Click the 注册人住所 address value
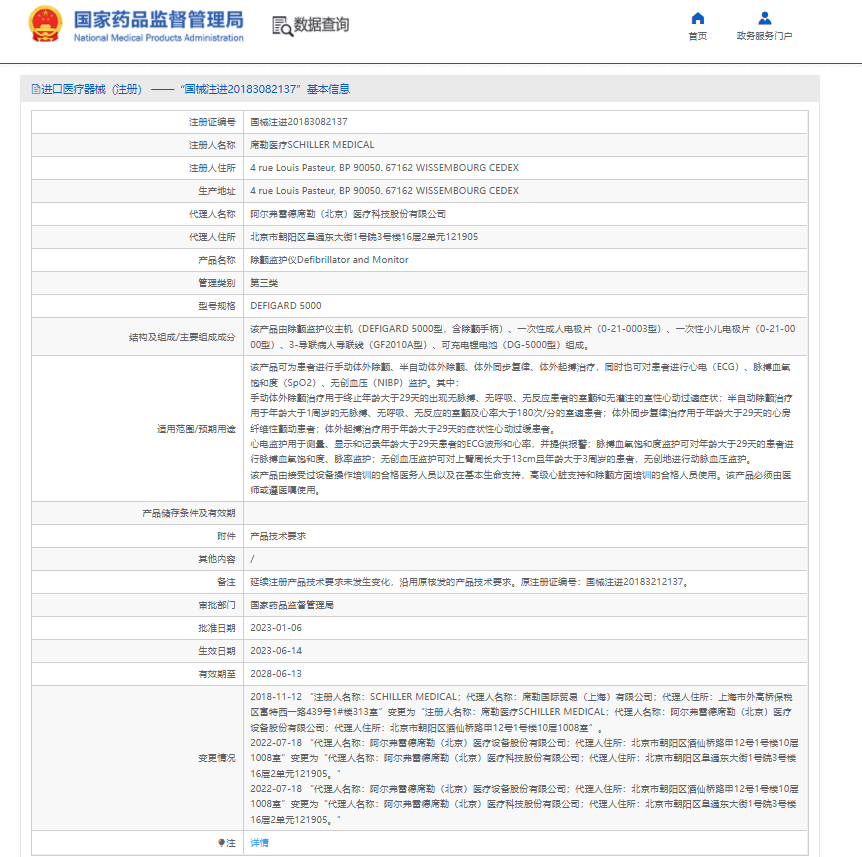The height and width of the screenshot is (857, 862). point(384,168)
